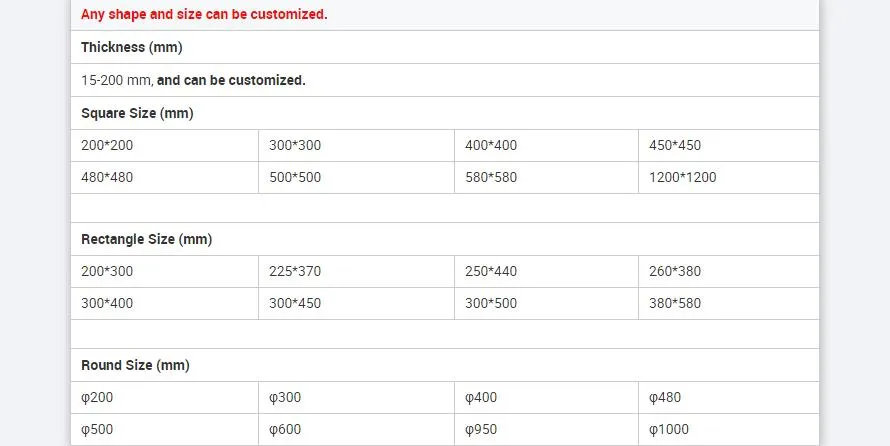Select the 225*370 rectangle size cell

295,271
